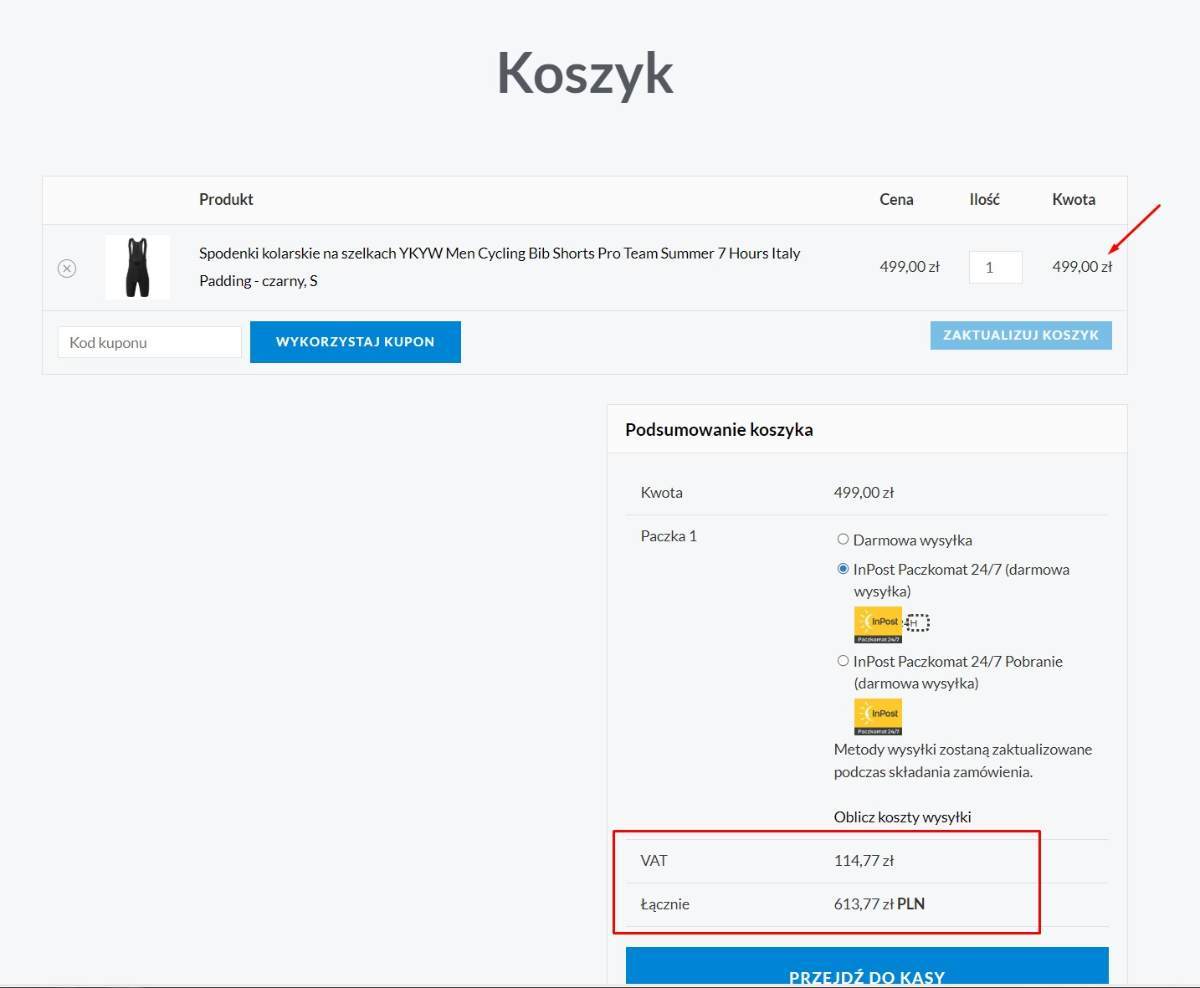The image size is (1200, 988).
Task: Open the bib shorts product thumbnail
Action: 137,267
